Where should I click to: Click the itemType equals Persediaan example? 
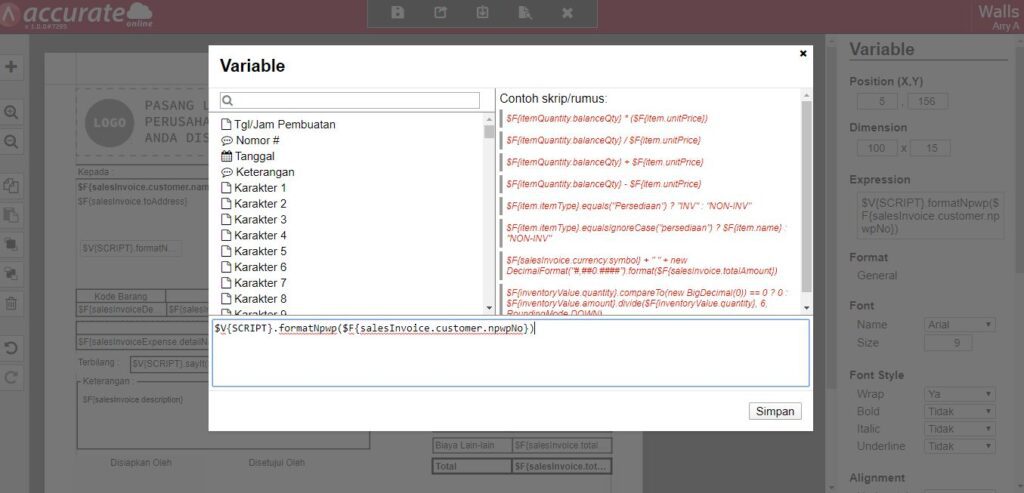pos(629,206)
